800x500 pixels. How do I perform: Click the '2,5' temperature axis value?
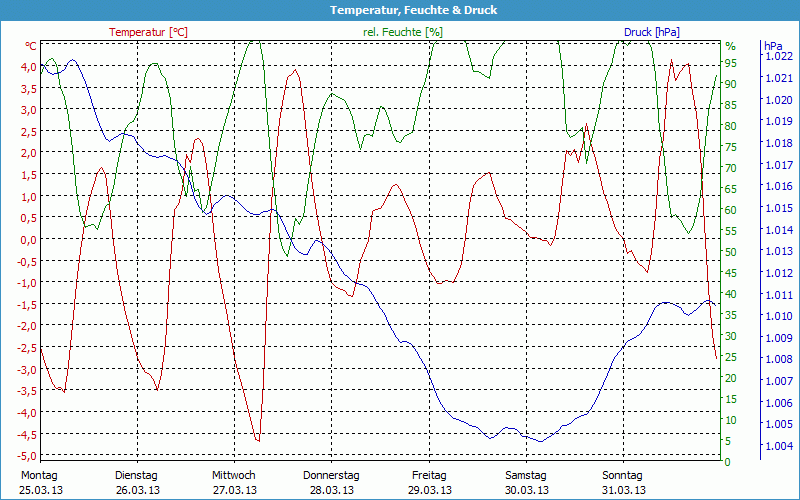[28, 132]
